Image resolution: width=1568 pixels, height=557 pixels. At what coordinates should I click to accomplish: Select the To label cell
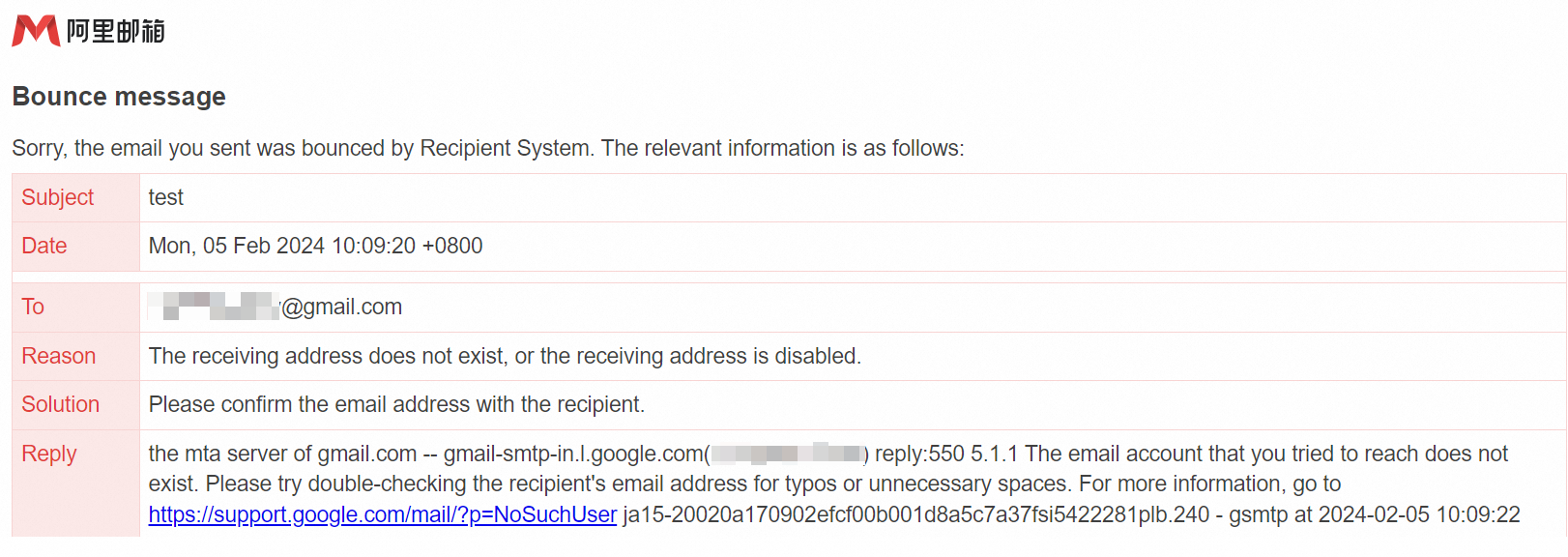tap(75, 308)
